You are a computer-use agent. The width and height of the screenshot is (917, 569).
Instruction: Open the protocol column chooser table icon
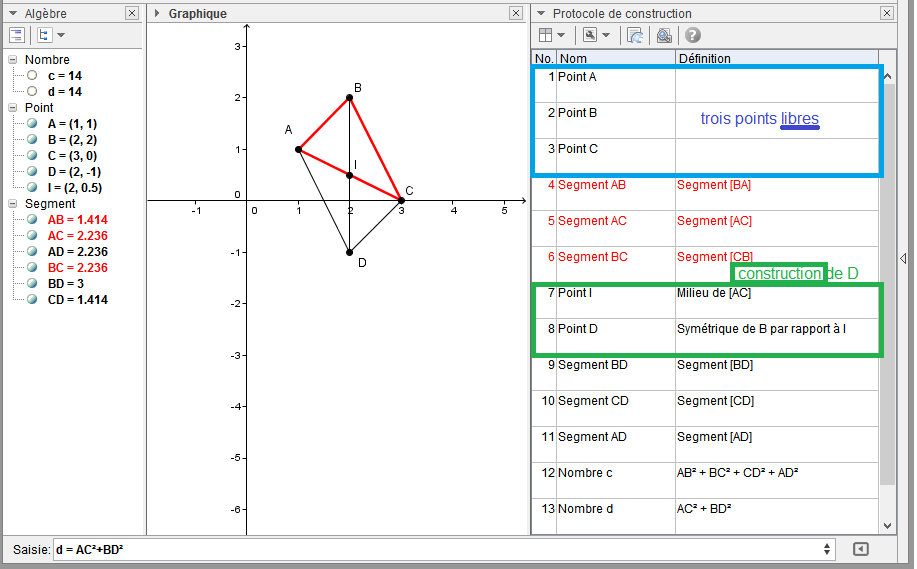pyautogui.click(x=546, y=35)
